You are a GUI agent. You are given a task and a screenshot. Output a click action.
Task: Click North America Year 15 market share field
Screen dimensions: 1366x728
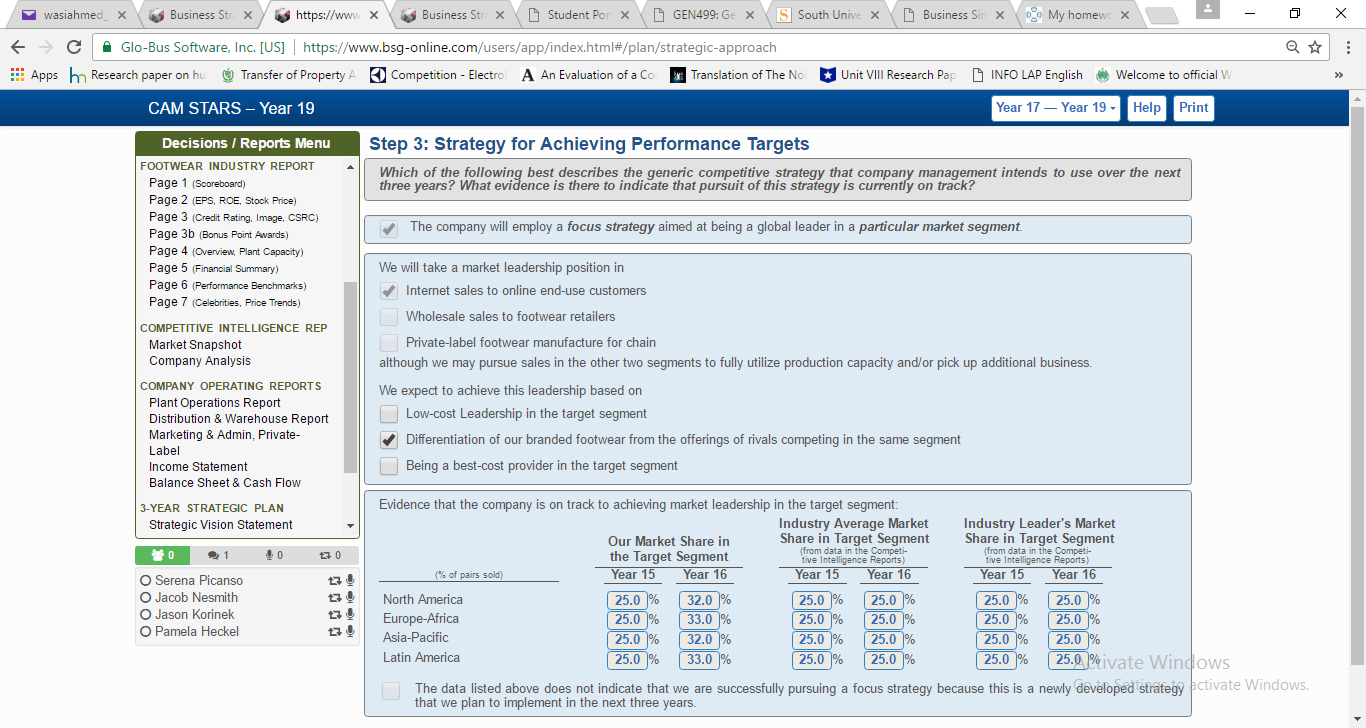tap(628, 600)
